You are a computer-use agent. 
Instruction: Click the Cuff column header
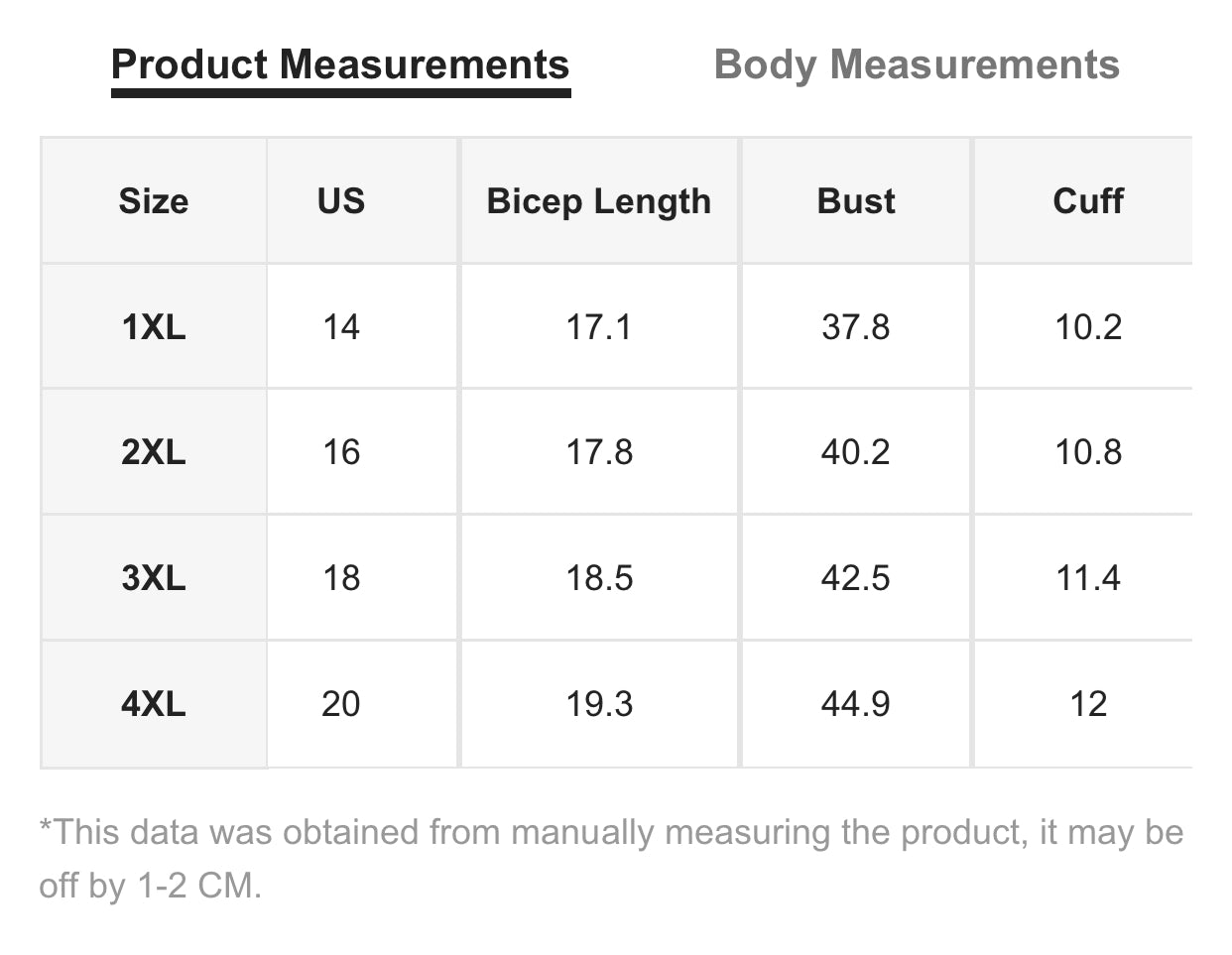click(x=1087, y=201)
